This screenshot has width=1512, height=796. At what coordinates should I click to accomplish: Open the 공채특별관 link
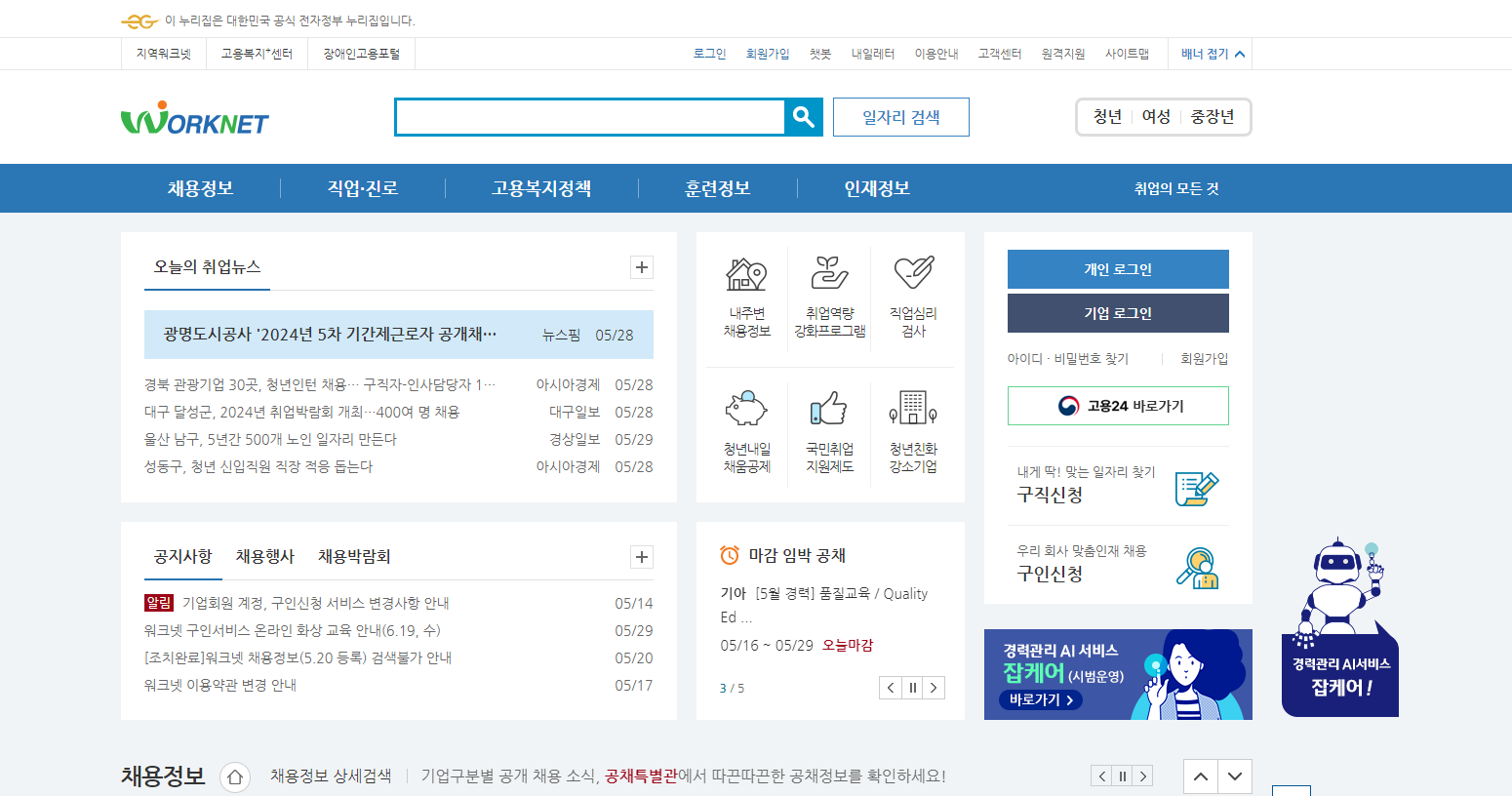(641, 776)
